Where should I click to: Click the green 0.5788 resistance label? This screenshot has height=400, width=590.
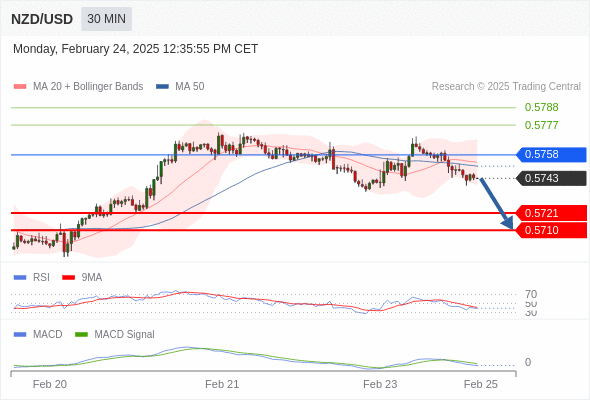[541, 107]
